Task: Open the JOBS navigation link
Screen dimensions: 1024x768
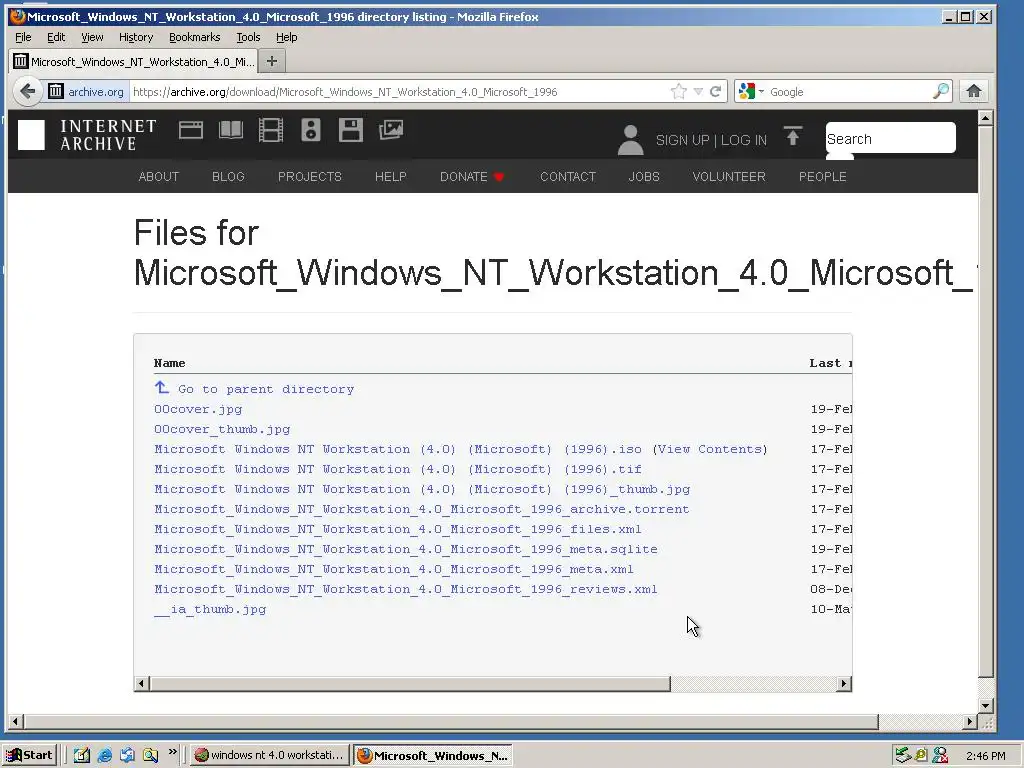Action: [644, 176]
